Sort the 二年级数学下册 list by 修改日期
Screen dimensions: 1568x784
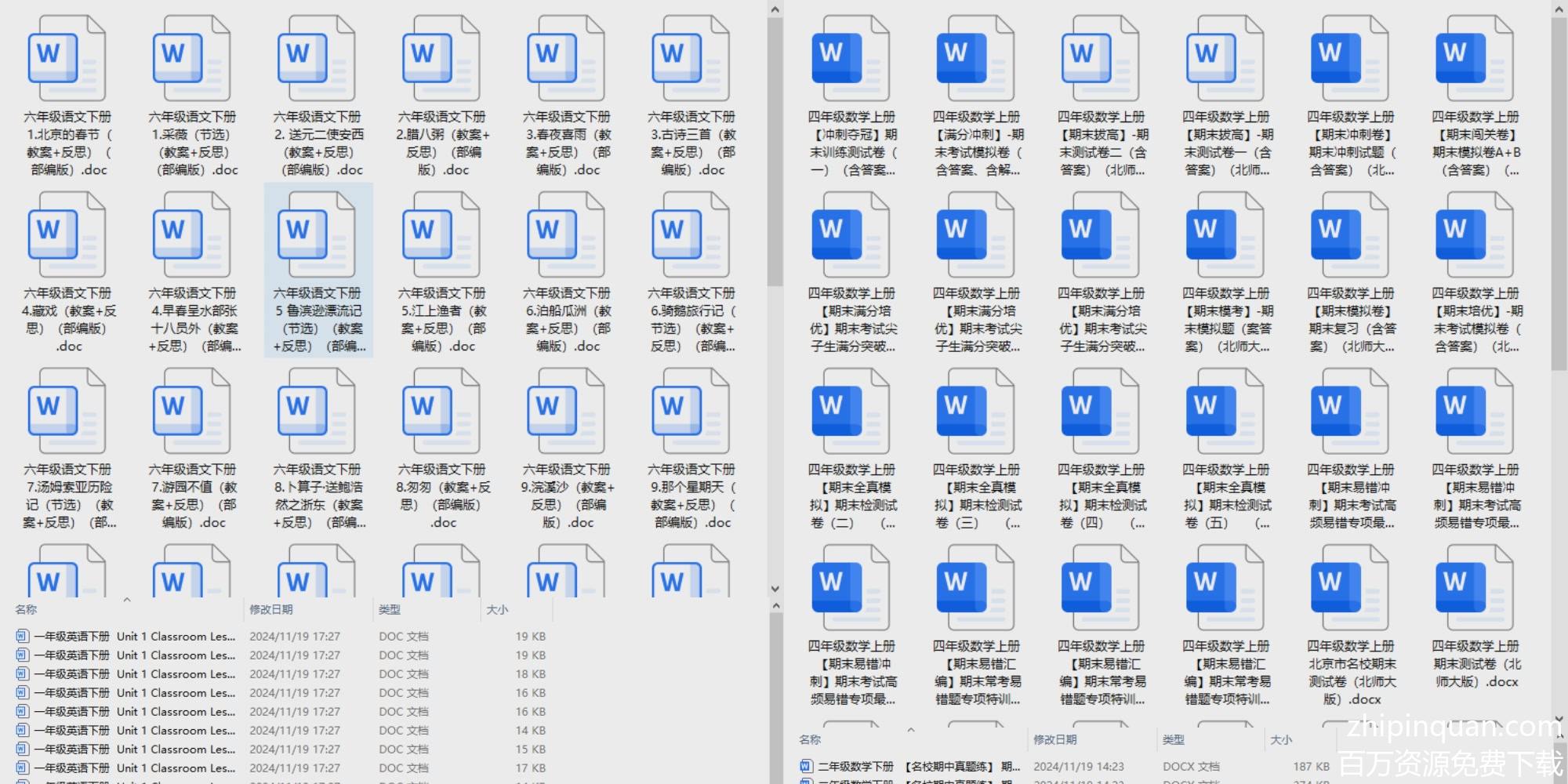coord(1054,739)
